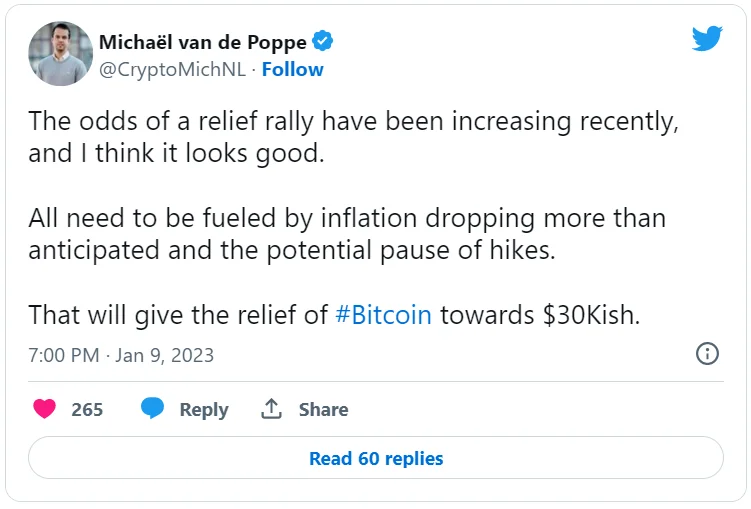Image resolution: width=751 pixels, height=509 pixels.
Task: Click the Share text label
Action: tap(323, 409)
